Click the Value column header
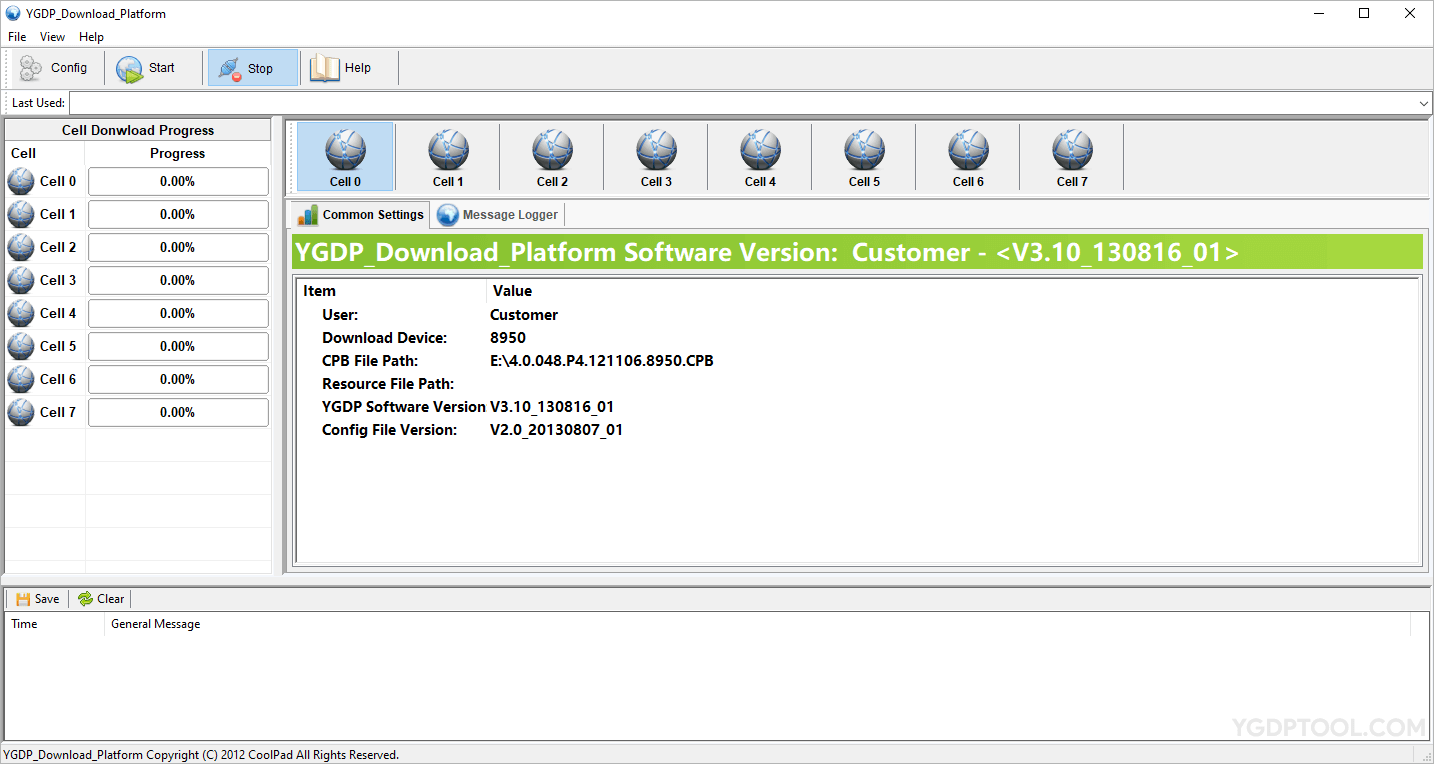The width and height of the screenshot is (1434, 764). tap(953, 291)
